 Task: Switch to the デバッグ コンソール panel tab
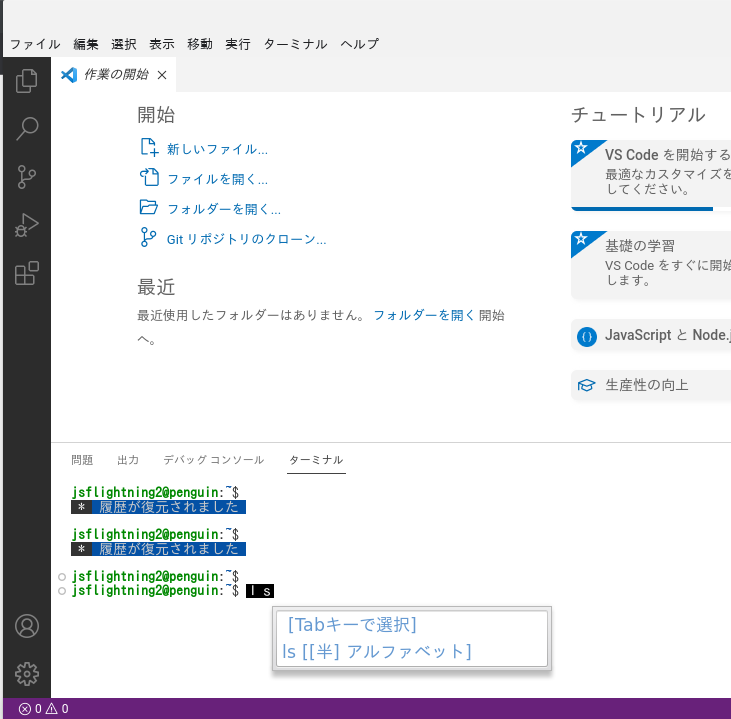pyautogui.click(x=214, y=460)
